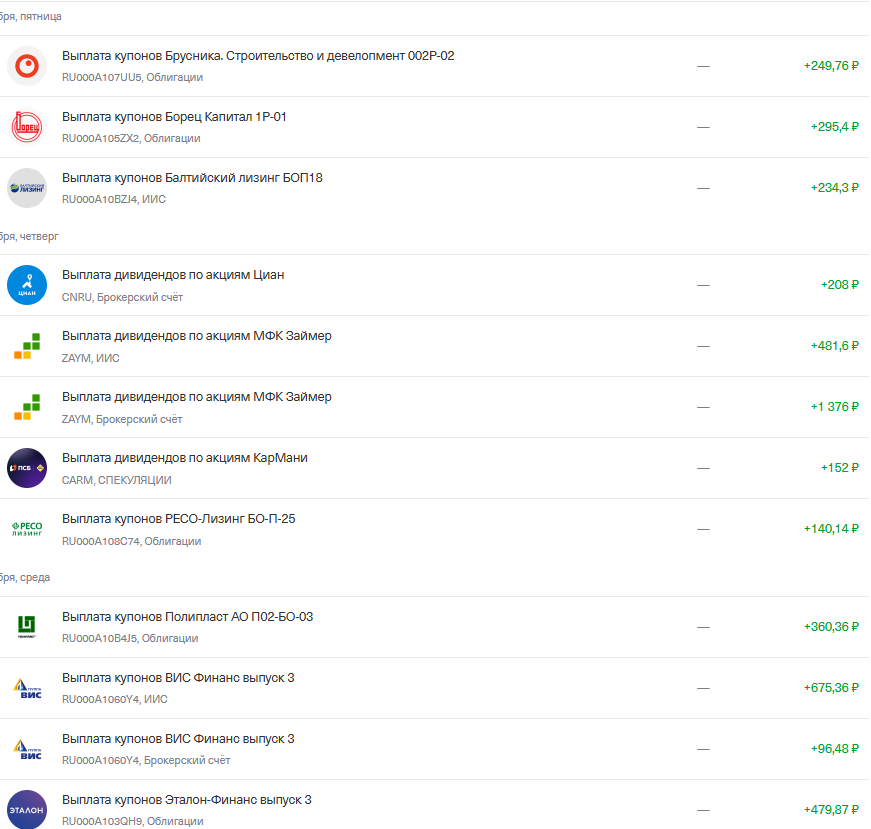Click amount +96,48 ₽

[834, 749]
